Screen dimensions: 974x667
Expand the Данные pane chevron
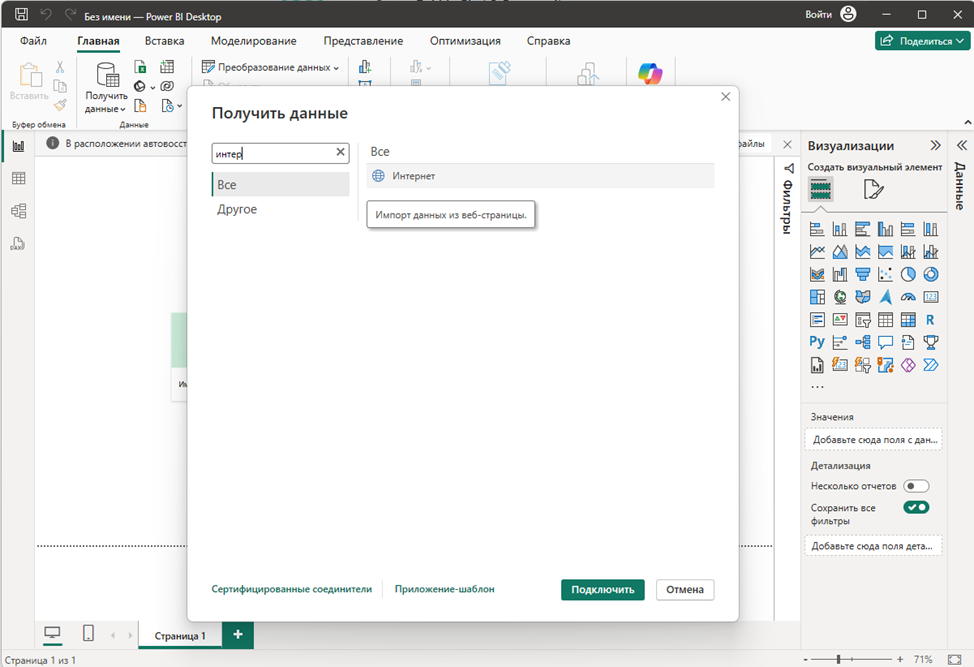point(962,145)
